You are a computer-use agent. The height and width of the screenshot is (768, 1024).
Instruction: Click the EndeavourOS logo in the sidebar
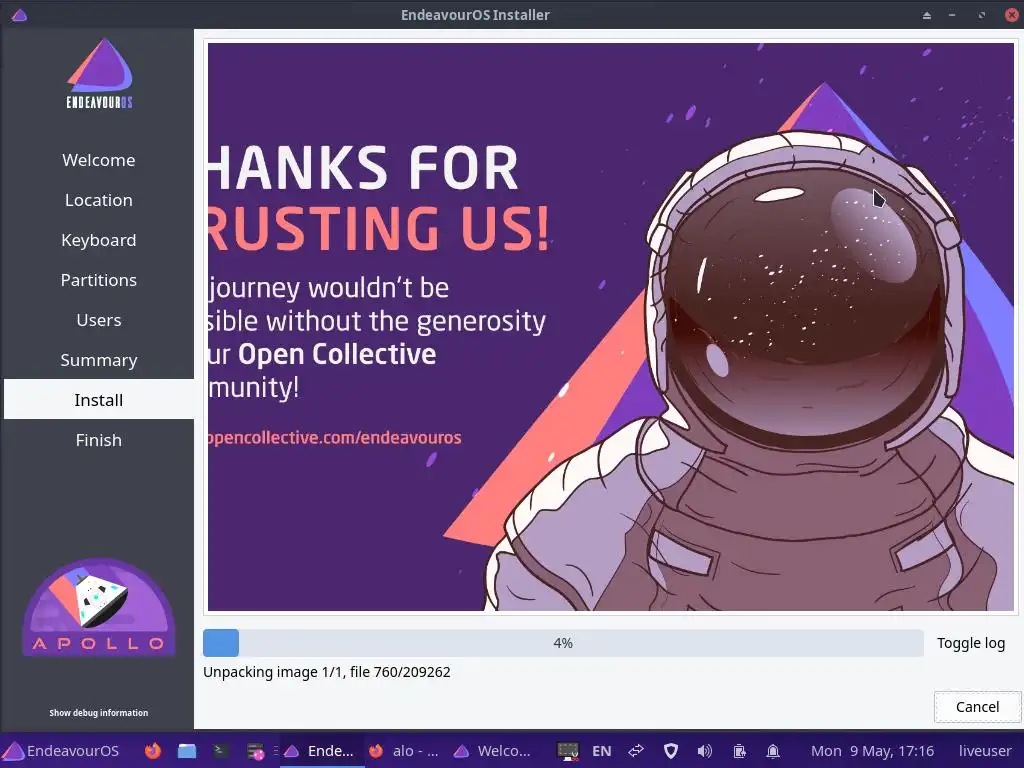click(x=99, y=73)
